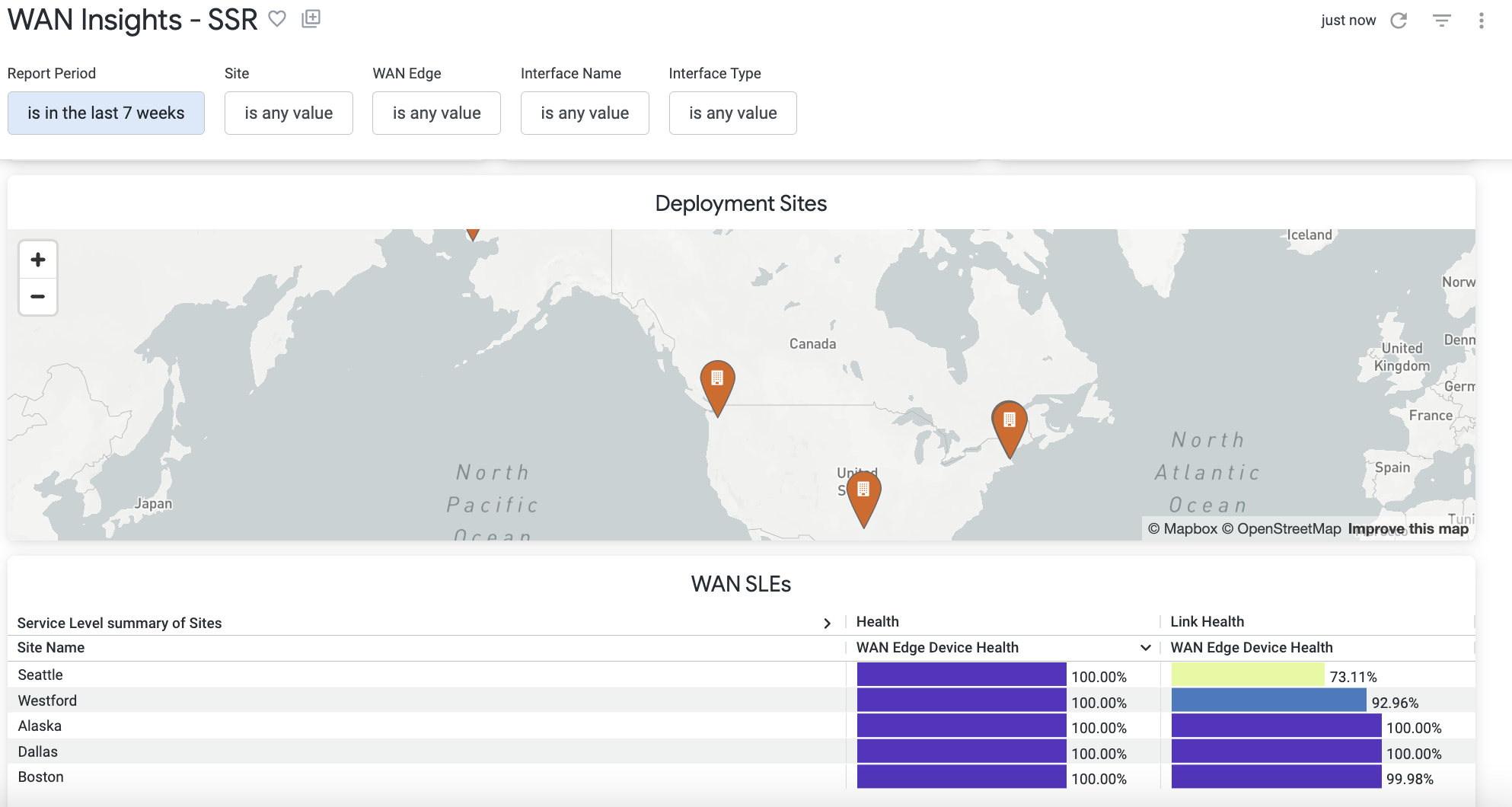The image size is (1512, 807).
Task: Open the Site filter dropdown
Action: [289, 113]
